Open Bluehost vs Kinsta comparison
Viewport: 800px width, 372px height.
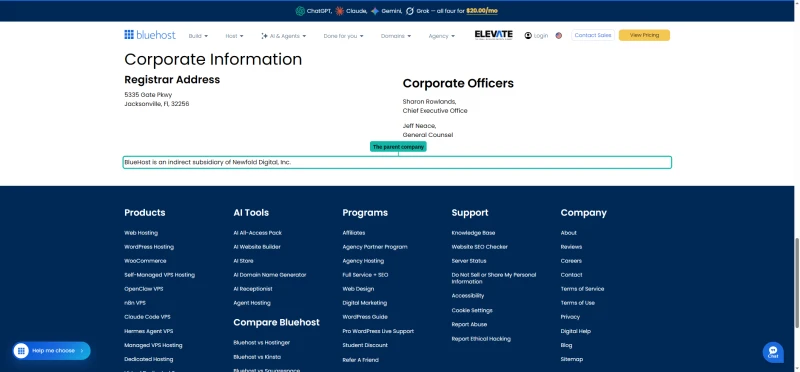click(x=257, y=357)
